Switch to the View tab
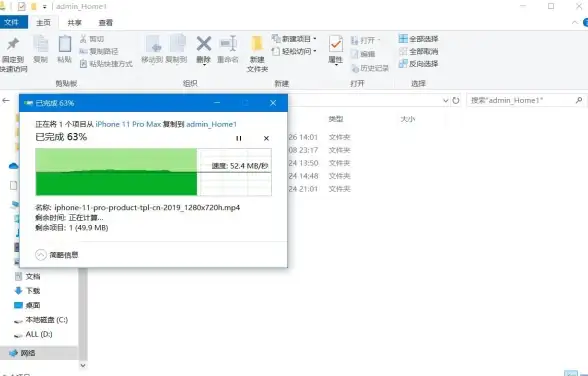This screenshot has width=588, height=376. point(105,22)
